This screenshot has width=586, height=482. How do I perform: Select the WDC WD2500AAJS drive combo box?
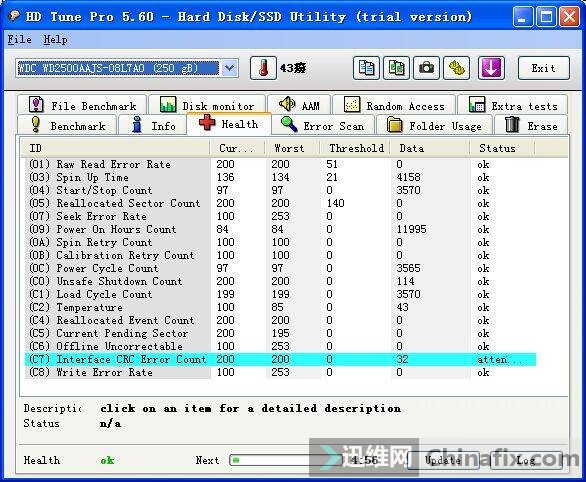(x=126, y=68)
